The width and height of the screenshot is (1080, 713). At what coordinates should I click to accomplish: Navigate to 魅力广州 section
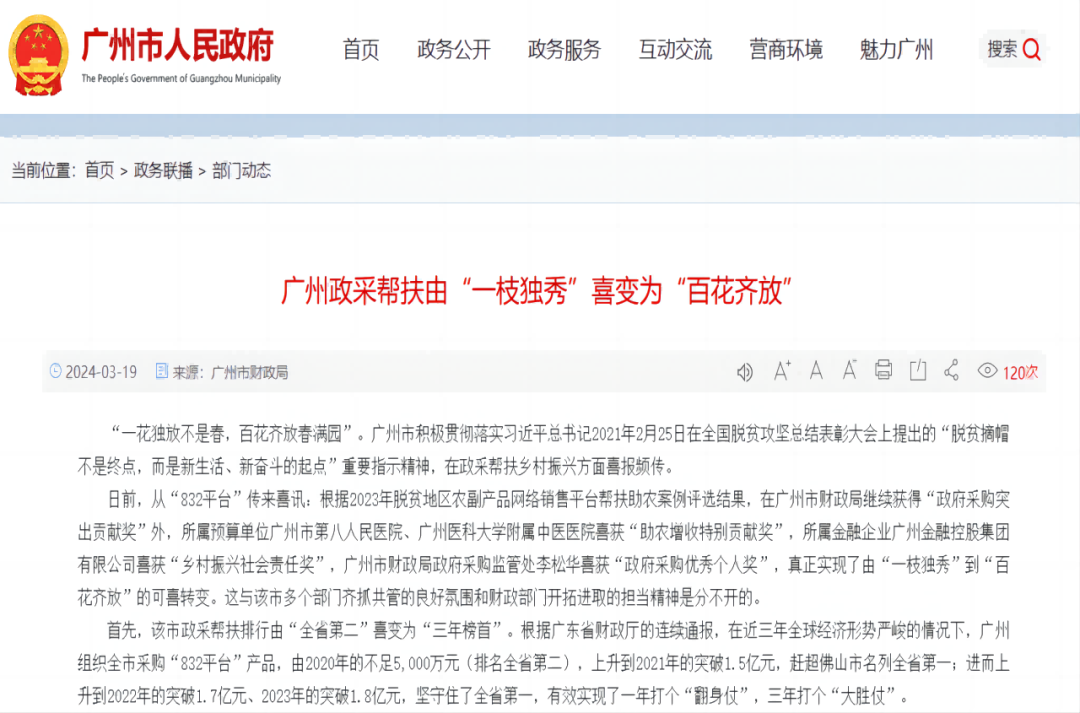pos(896,49)
